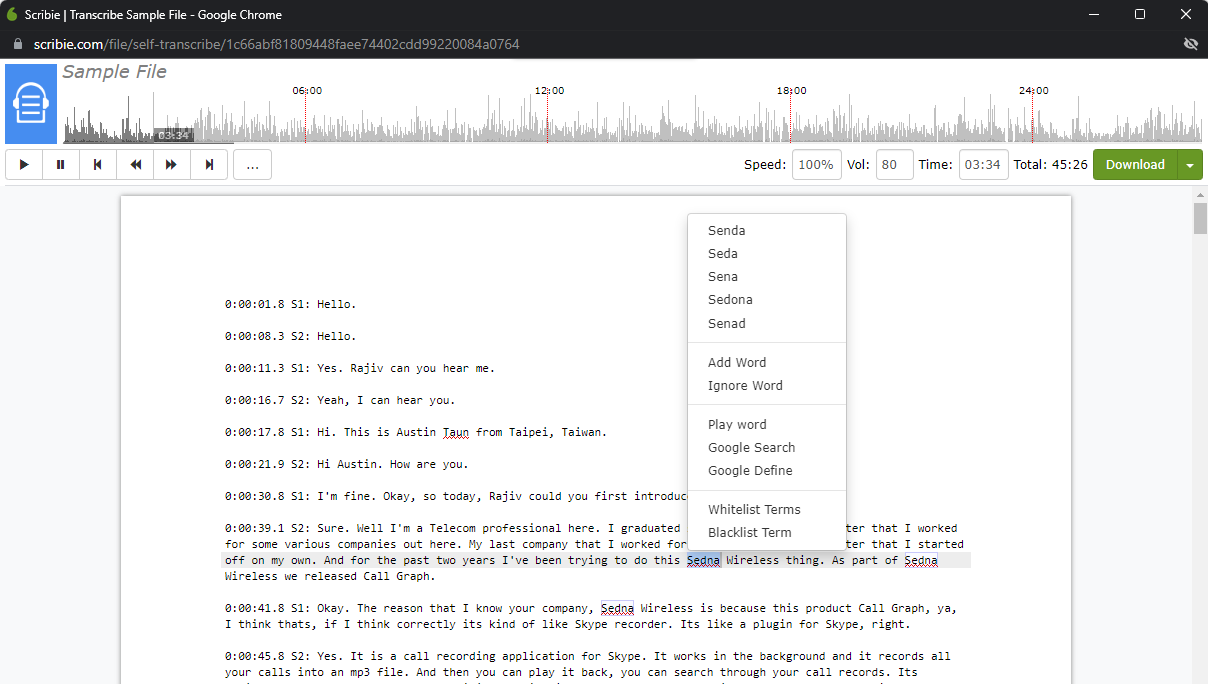Download the transcript file
The width and height of the screenshot is (1208, 684).
(1135, 165)
